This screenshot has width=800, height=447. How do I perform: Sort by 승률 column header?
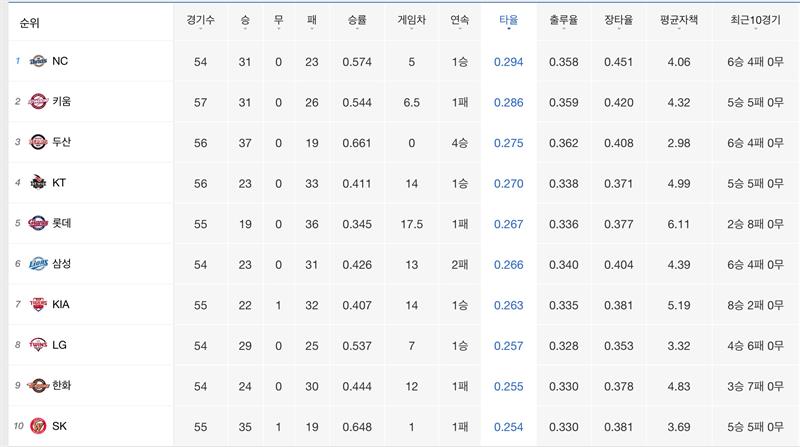pos(357,20)
